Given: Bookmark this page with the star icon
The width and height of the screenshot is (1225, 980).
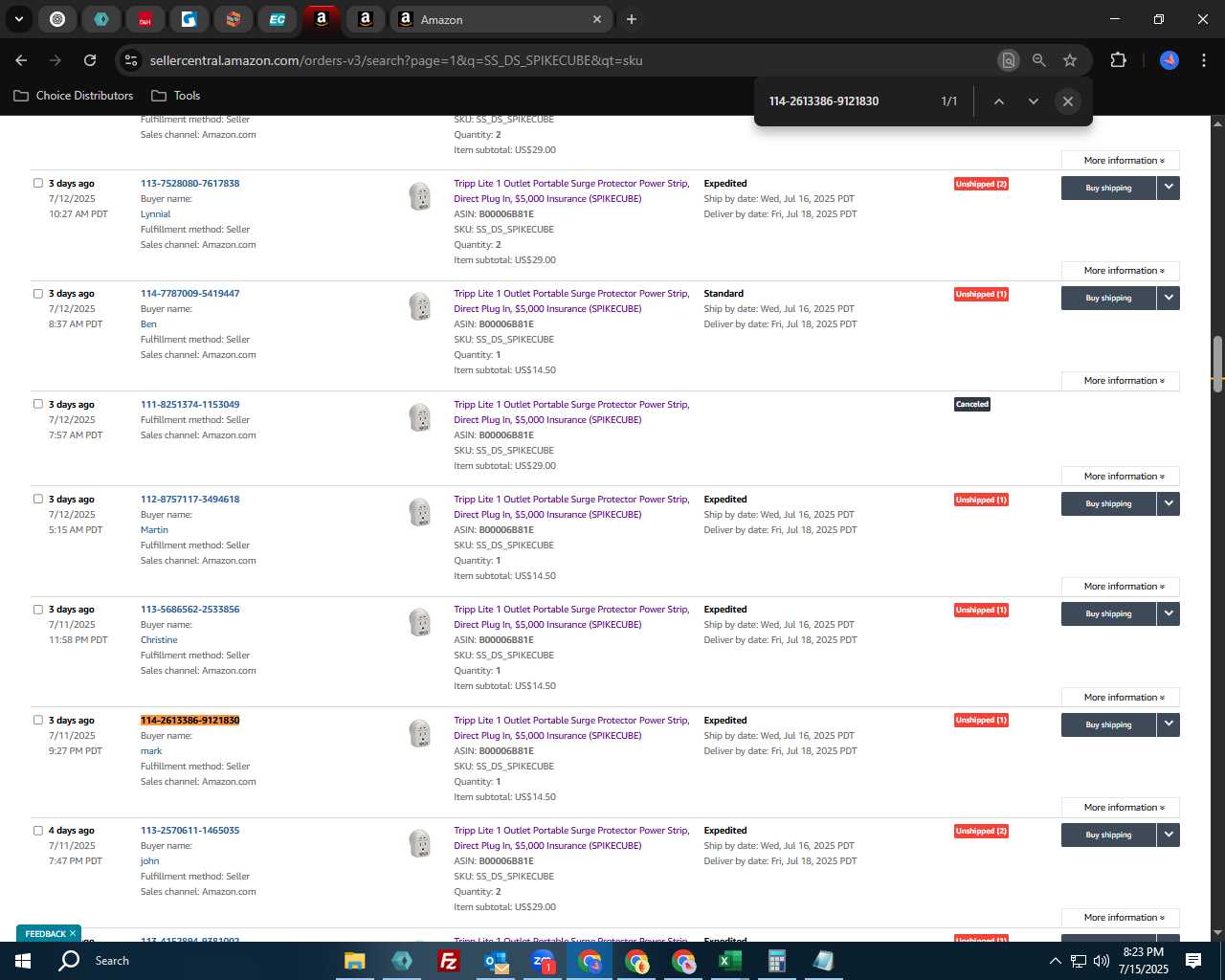Looking at the screenshot, I should 1070,60.
